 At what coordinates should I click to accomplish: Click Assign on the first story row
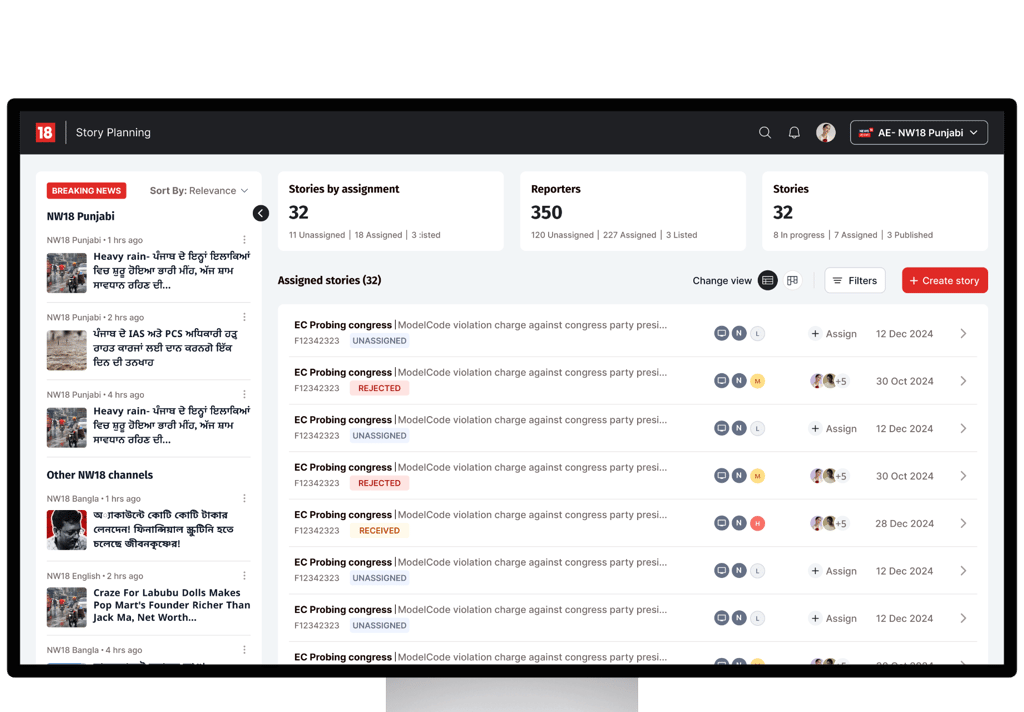click(x=833, y=333)
